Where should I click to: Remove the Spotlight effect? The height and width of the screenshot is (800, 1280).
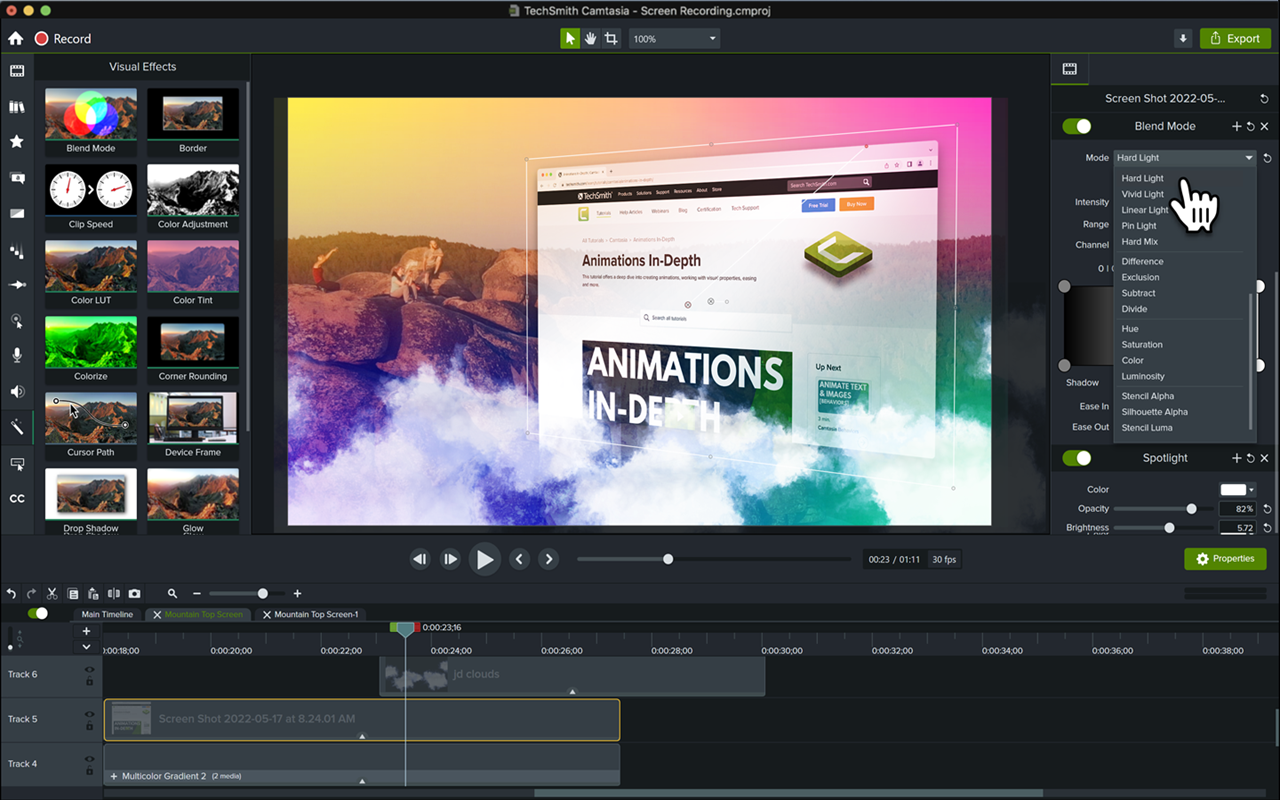pos(1264,458)
